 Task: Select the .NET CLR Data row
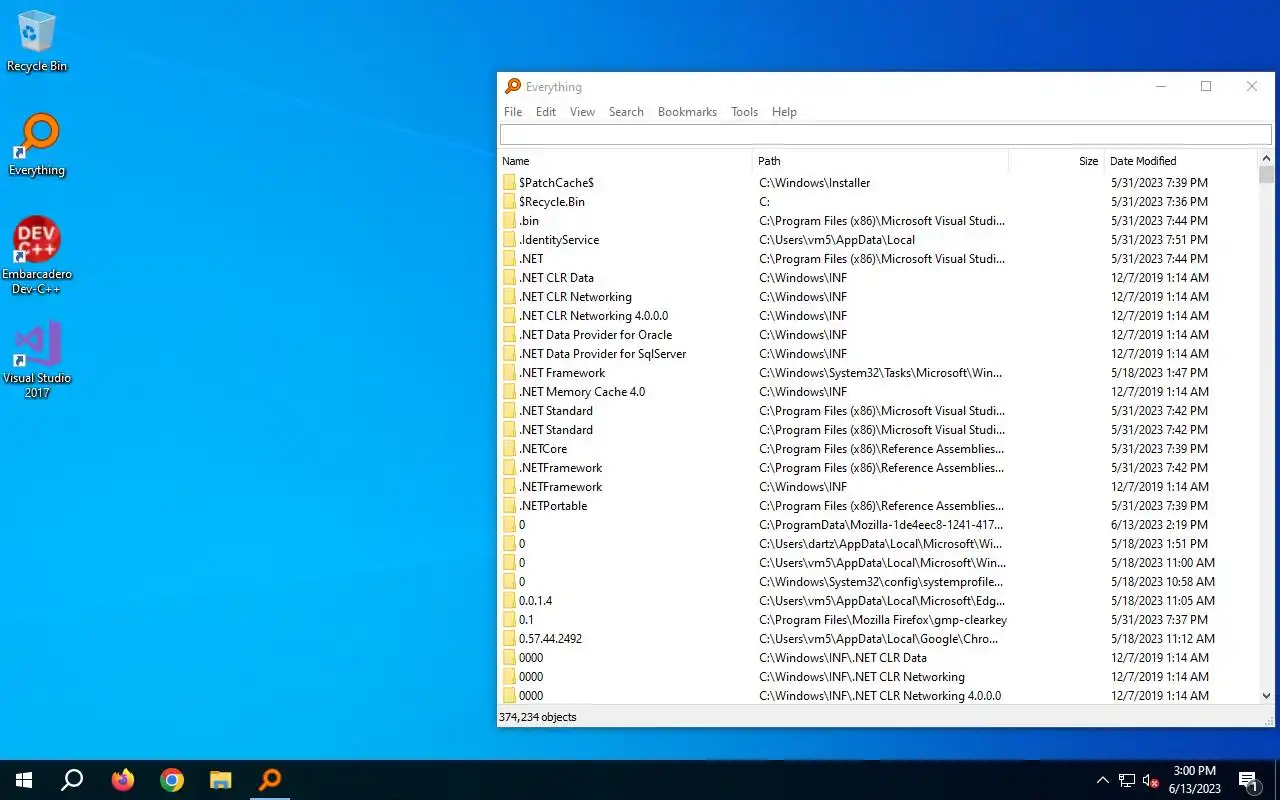click(x=879, y=278)
